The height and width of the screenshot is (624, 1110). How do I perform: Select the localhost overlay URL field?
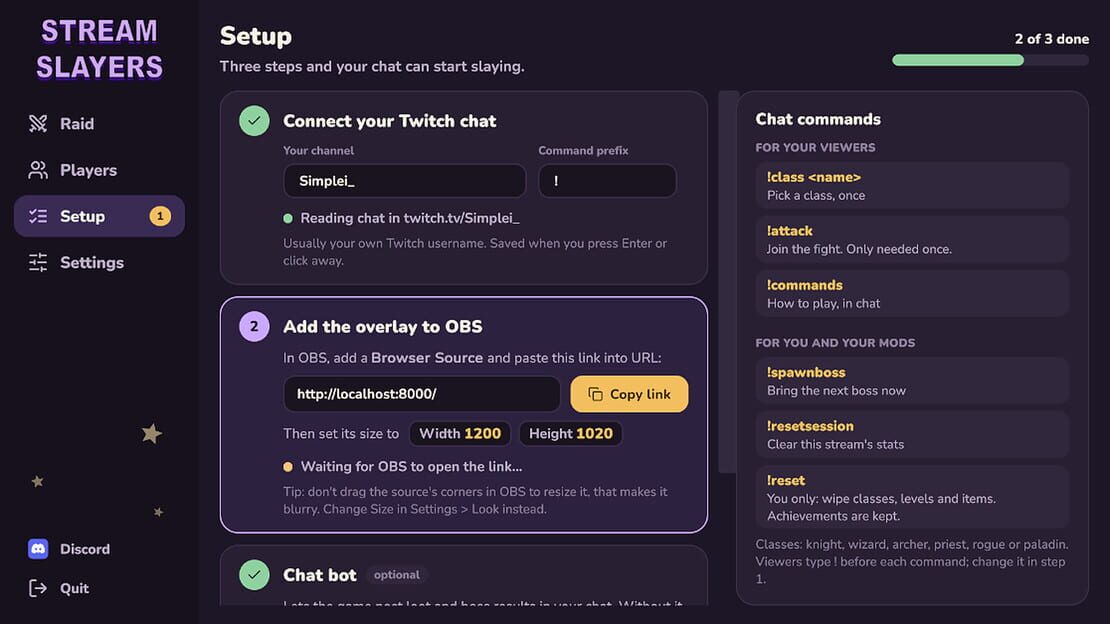[x=422, y=394]
